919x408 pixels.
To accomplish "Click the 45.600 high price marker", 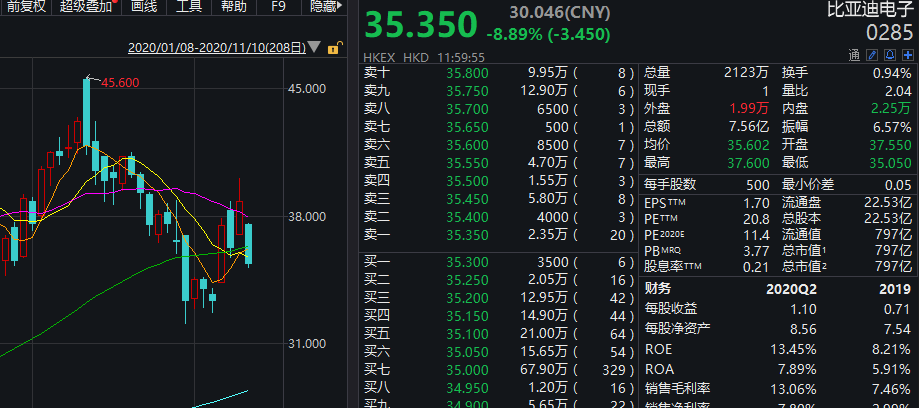I will point(120,83).
